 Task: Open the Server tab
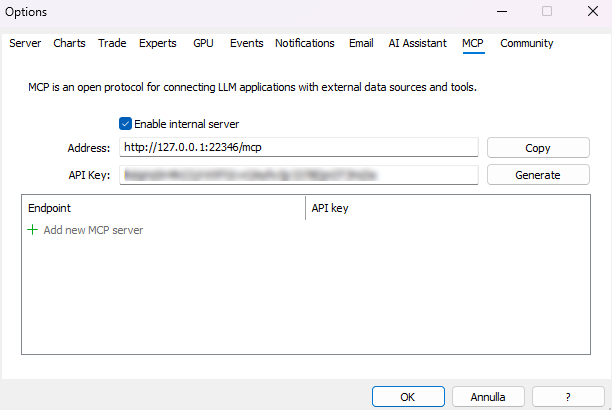point(25,43)
